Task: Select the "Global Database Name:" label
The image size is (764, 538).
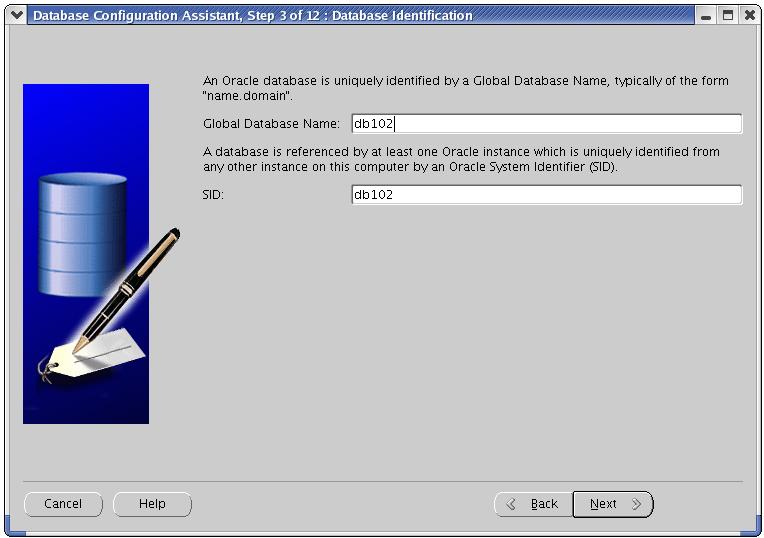Action: pos(271,124)
